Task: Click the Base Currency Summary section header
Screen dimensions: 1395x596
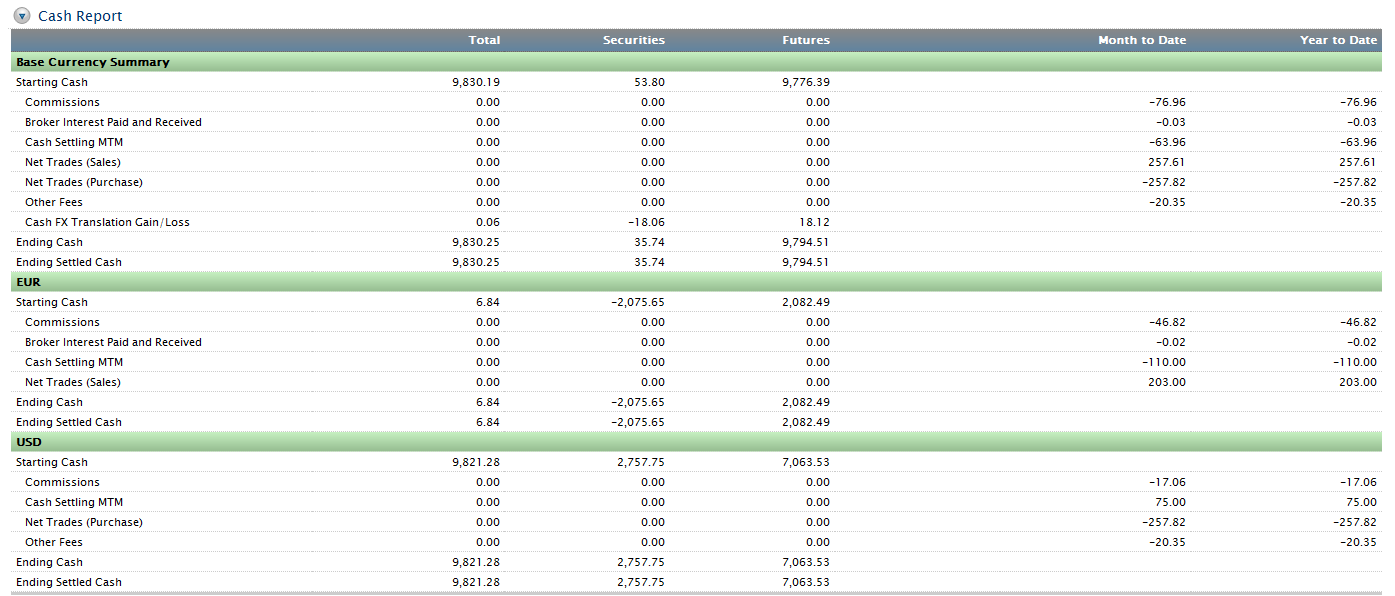Action: [x=93, y=62]
